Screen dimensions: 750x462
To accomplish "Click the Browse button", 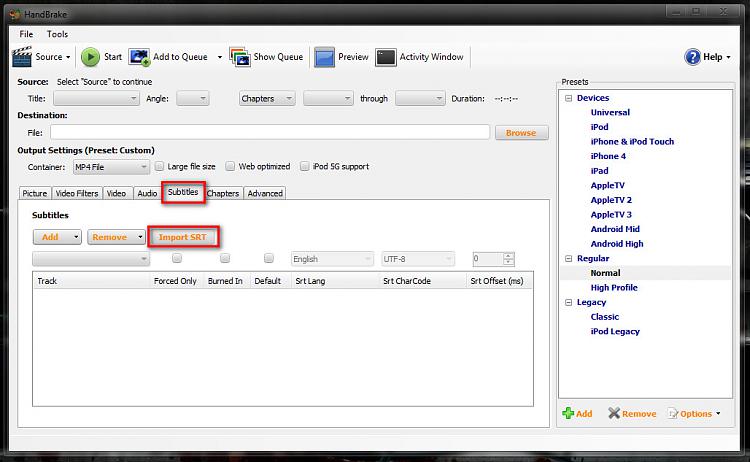I will pos(521,133).
